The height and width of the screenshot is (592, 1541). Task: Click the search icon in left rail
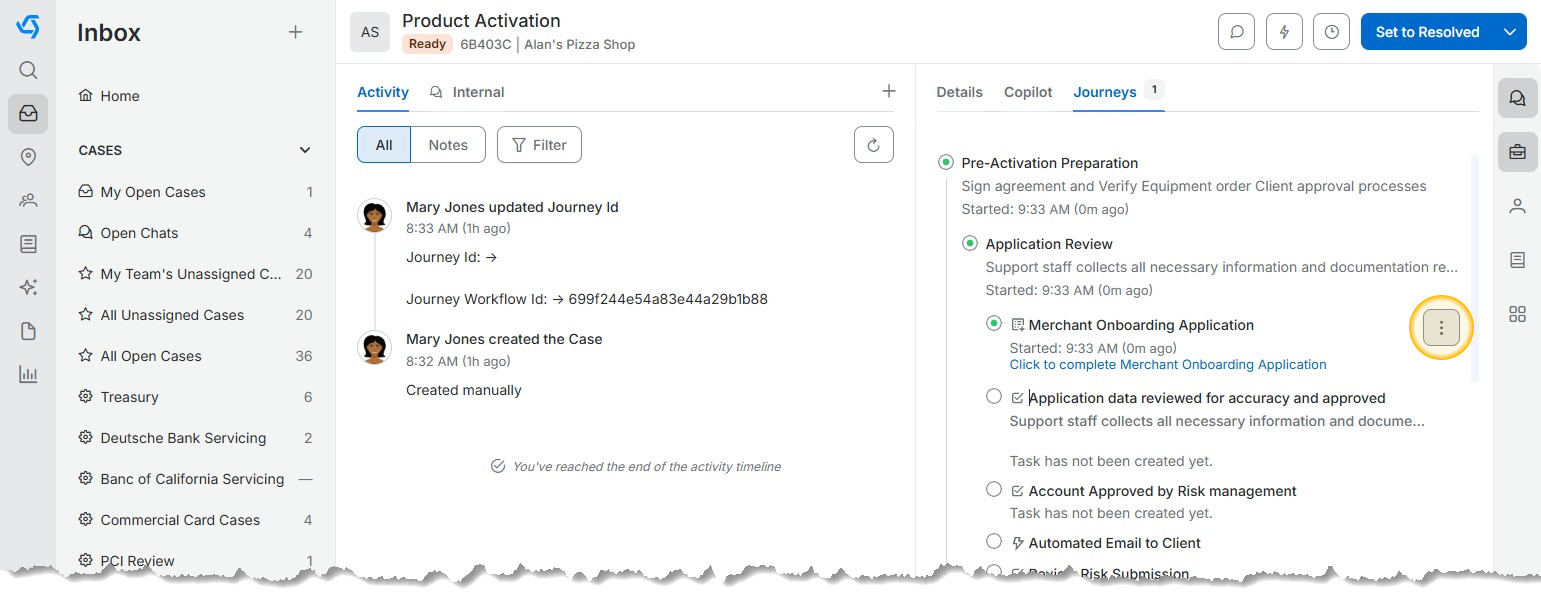click(28, 70)
